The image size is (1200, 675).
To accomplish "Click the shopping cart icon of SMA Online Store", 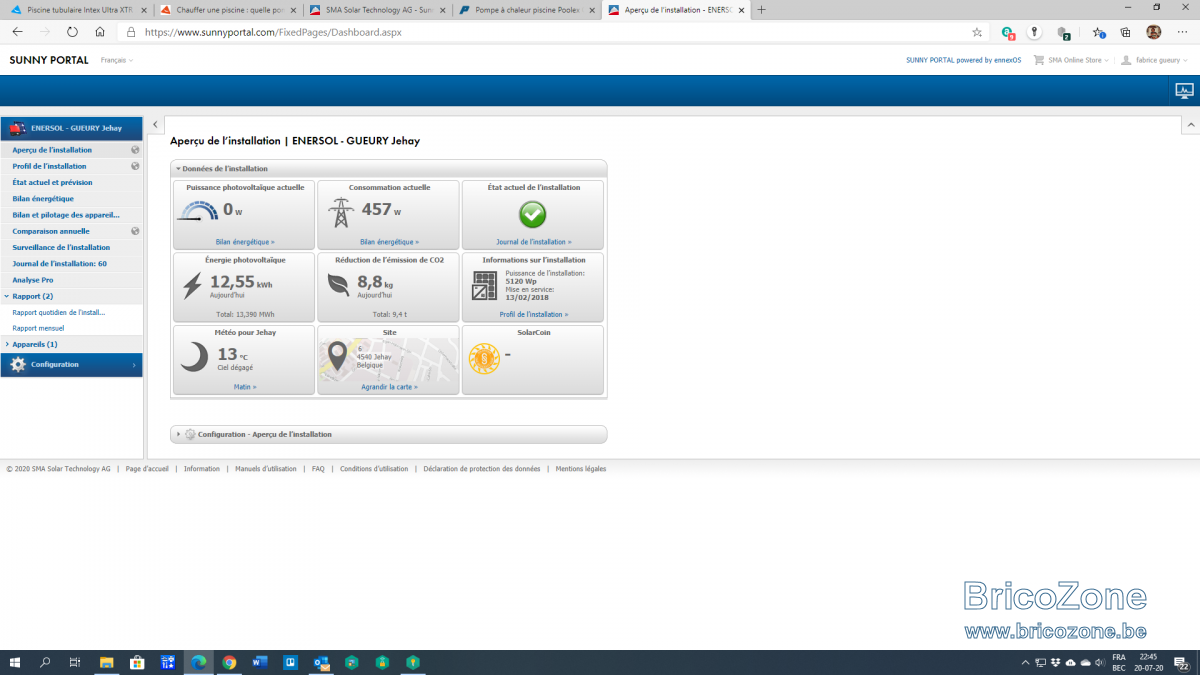I will pyautogui.click(x=1040, y=60).
